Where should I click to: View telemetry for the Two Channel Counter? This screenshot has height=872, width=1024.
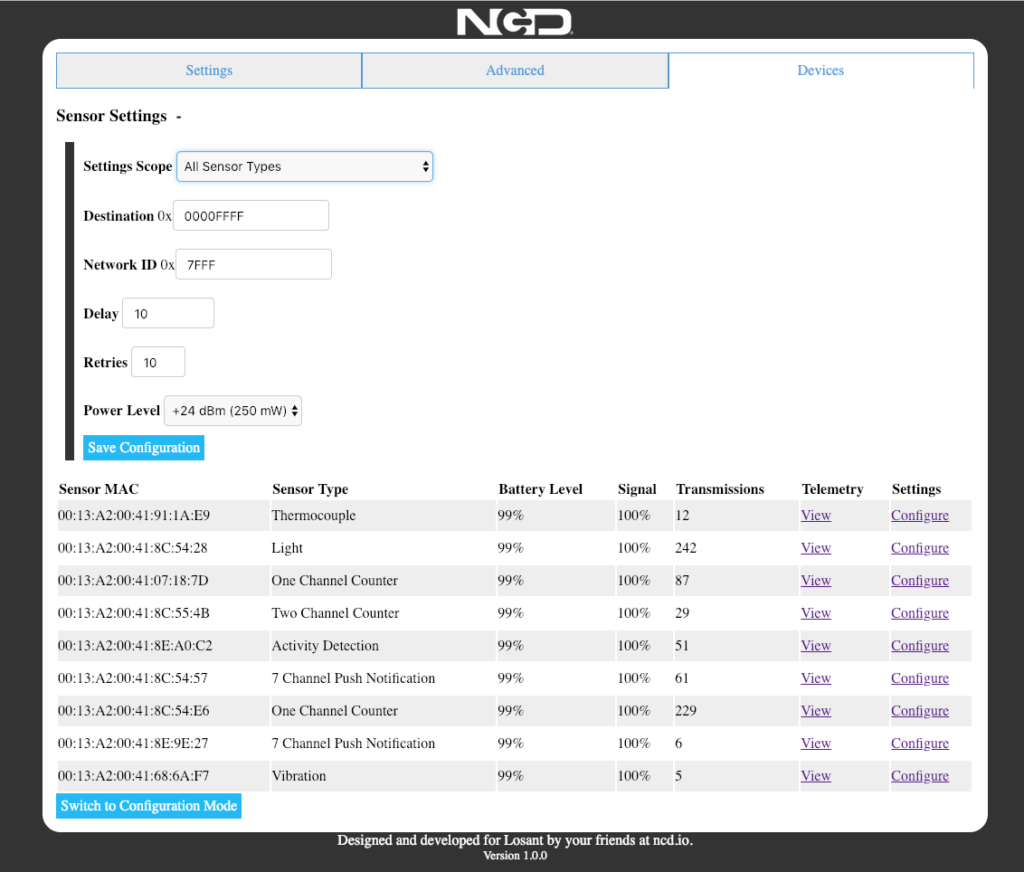tap(815, 612)
